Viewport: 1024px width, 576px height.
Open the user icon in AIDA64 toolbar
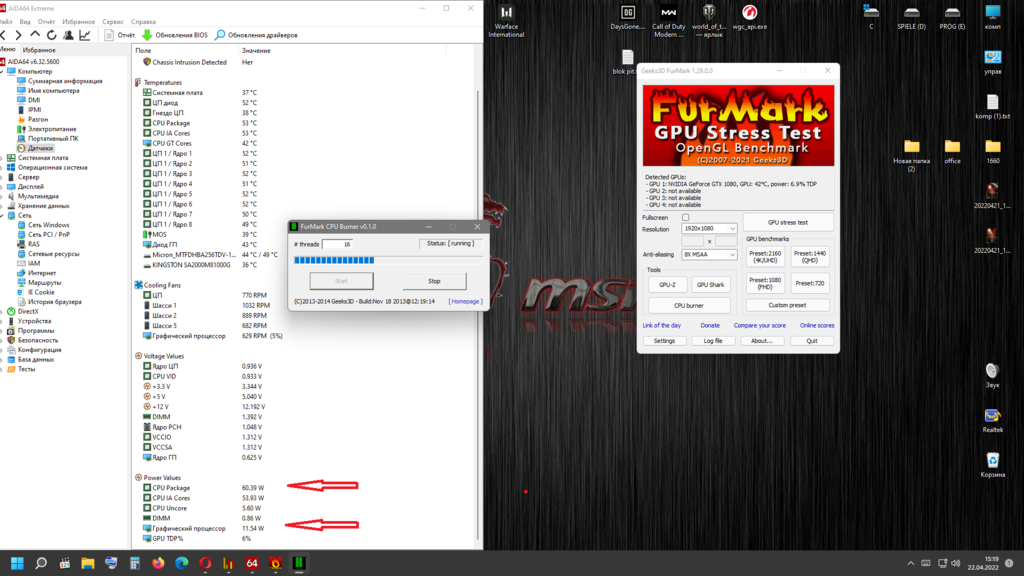click(69, 35)
